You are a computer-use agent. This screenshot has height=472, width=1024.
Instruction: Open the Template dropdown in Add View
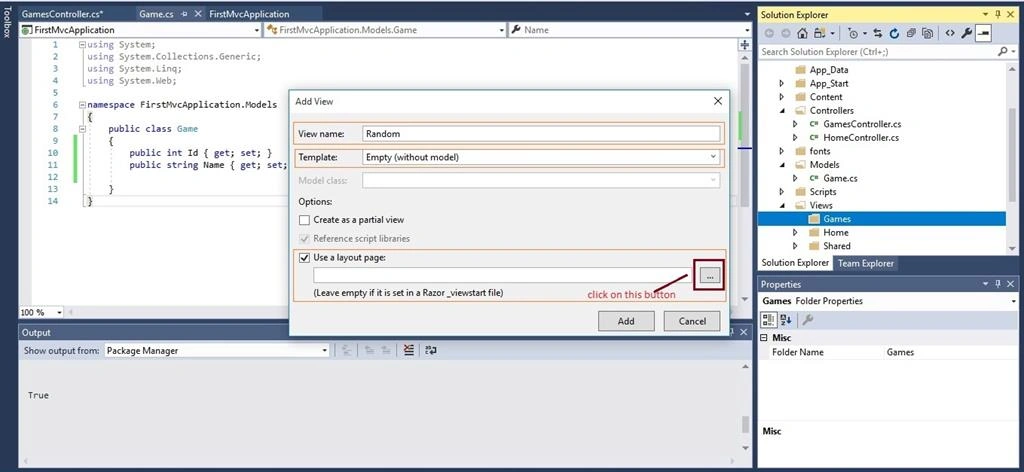713,157
